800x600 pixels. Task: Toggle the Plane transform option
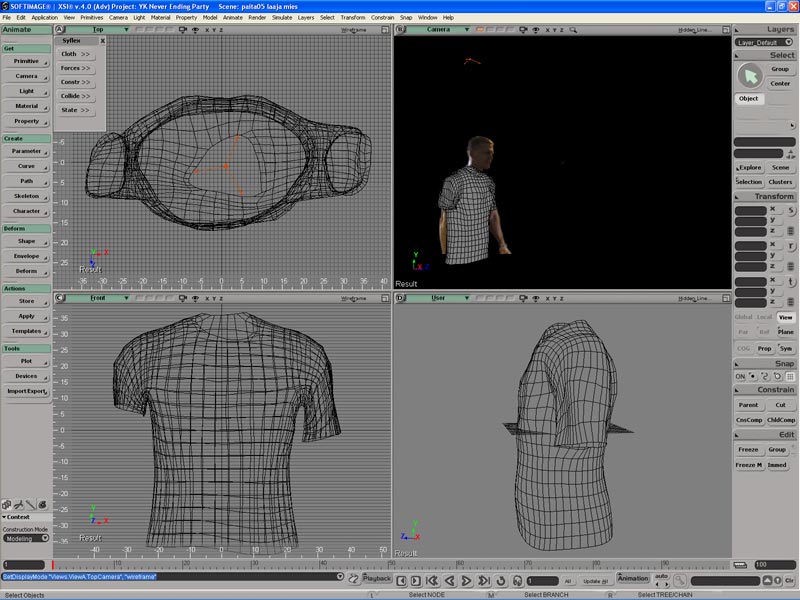click(x=786, y=332)
